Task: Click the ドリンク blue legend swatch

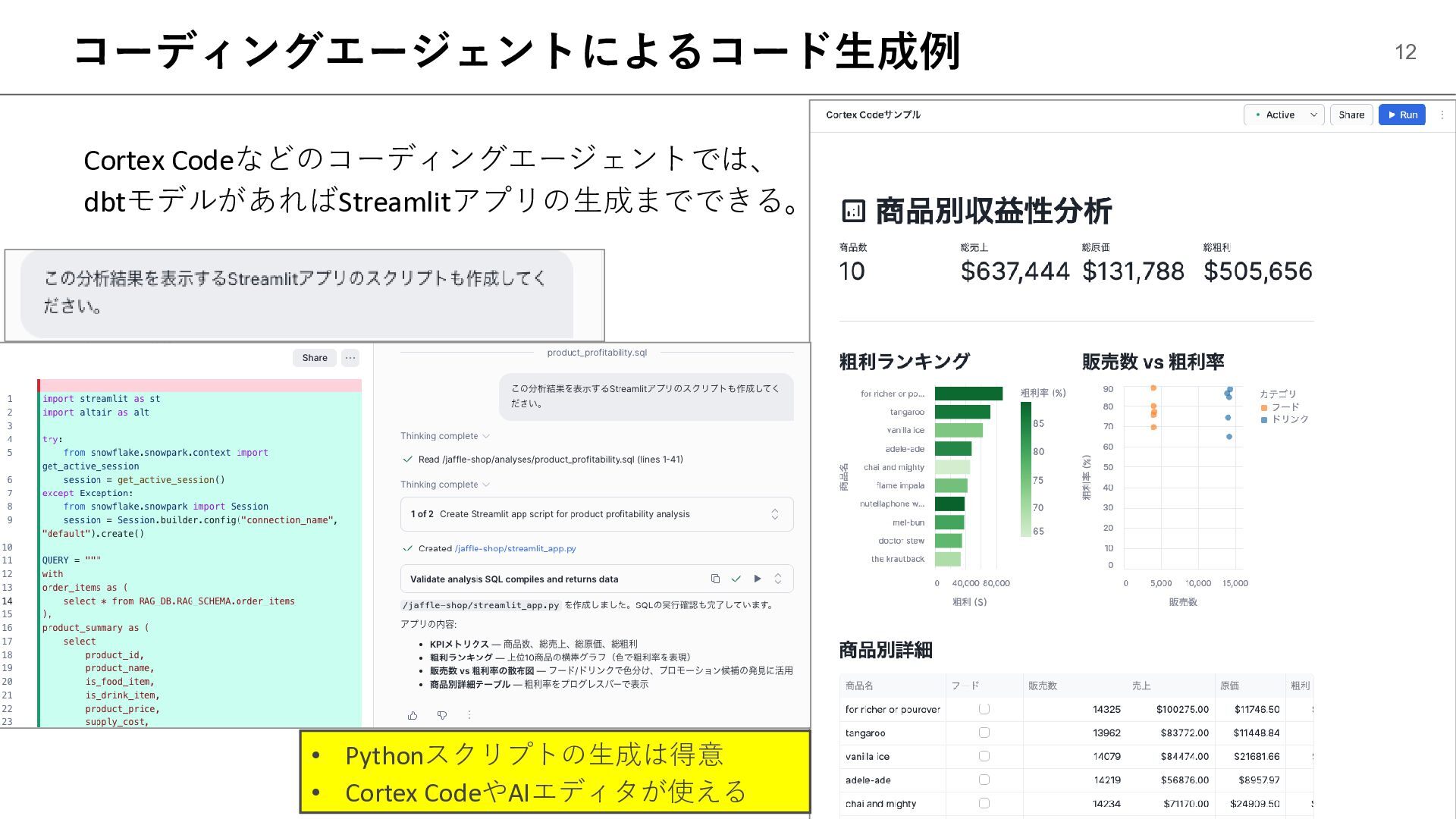Action: [1264, 419]
